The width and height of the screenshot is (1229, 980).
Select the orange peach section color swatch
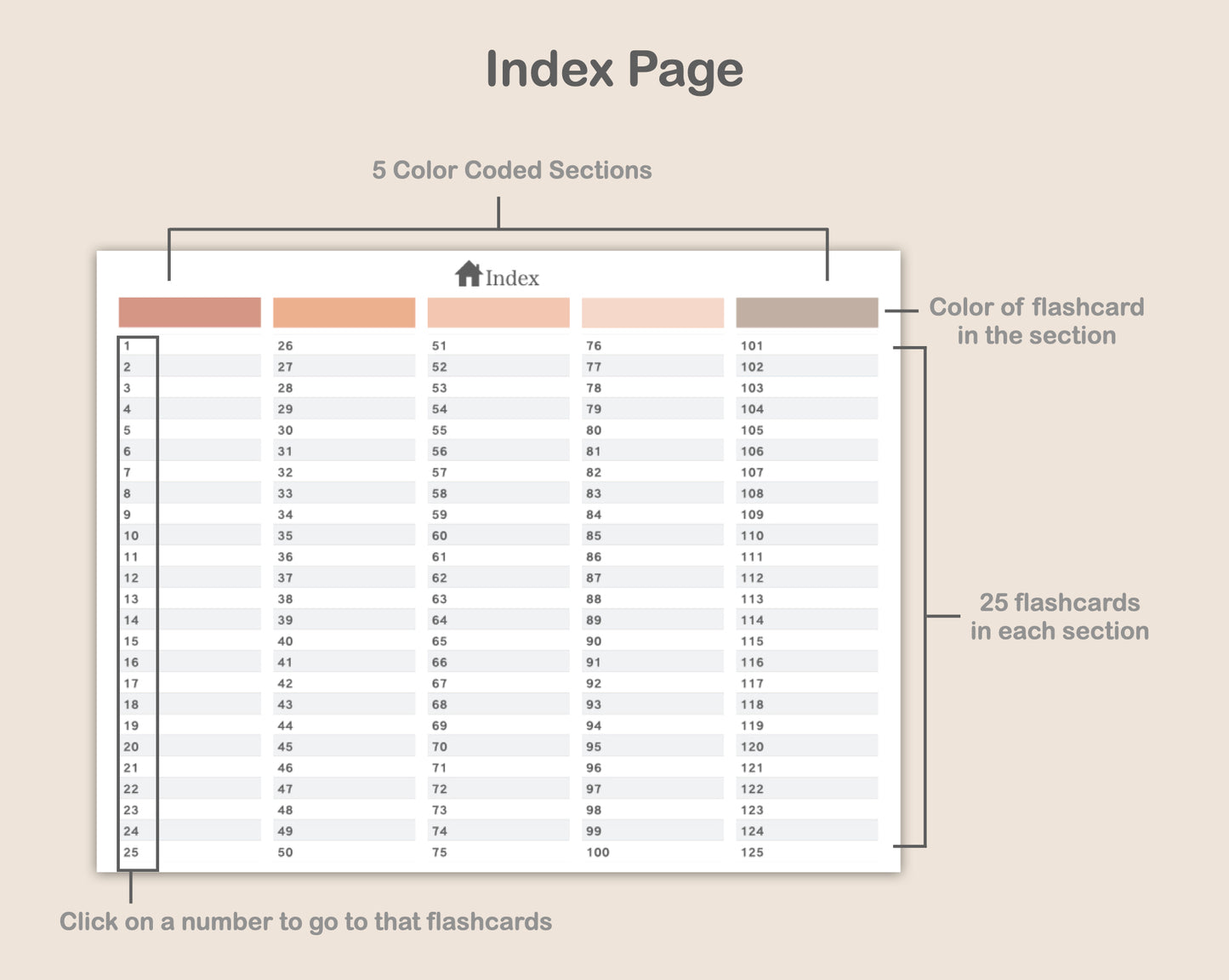(344, 312)
